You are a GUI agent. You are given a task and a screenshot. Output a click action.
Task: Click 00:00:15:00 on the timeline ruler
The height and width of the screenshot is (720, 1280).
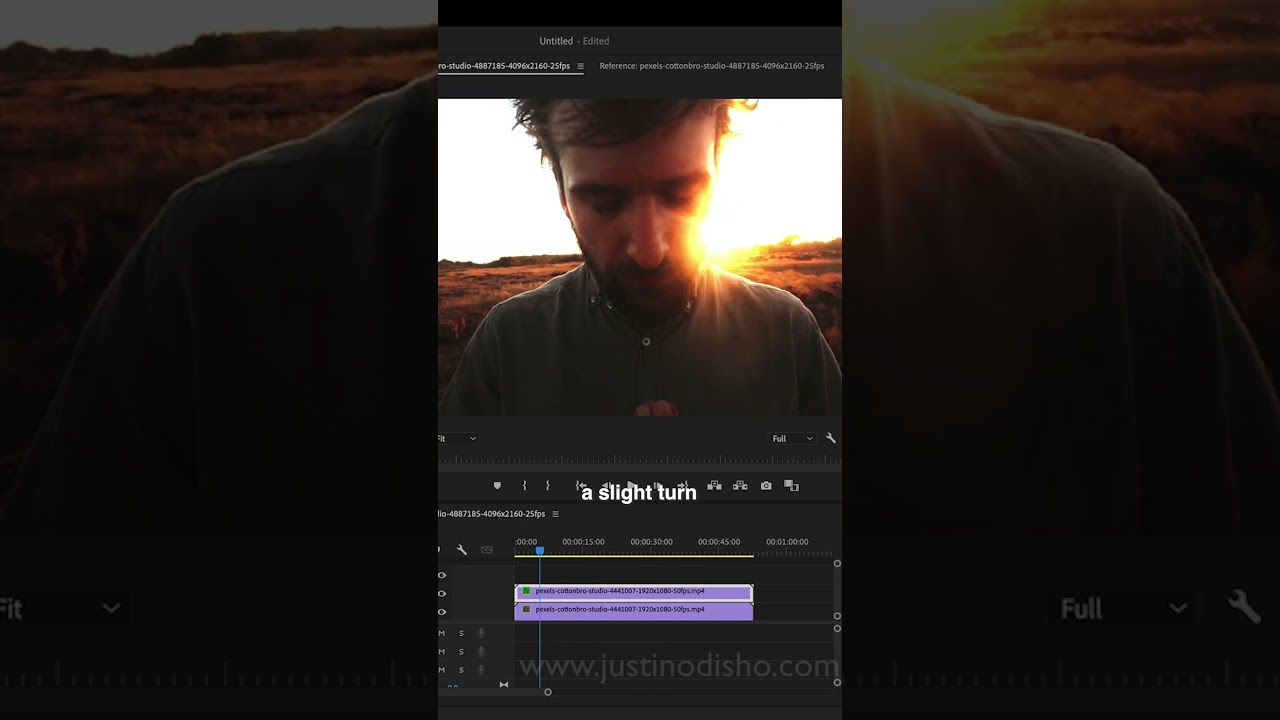coord(583,542)
